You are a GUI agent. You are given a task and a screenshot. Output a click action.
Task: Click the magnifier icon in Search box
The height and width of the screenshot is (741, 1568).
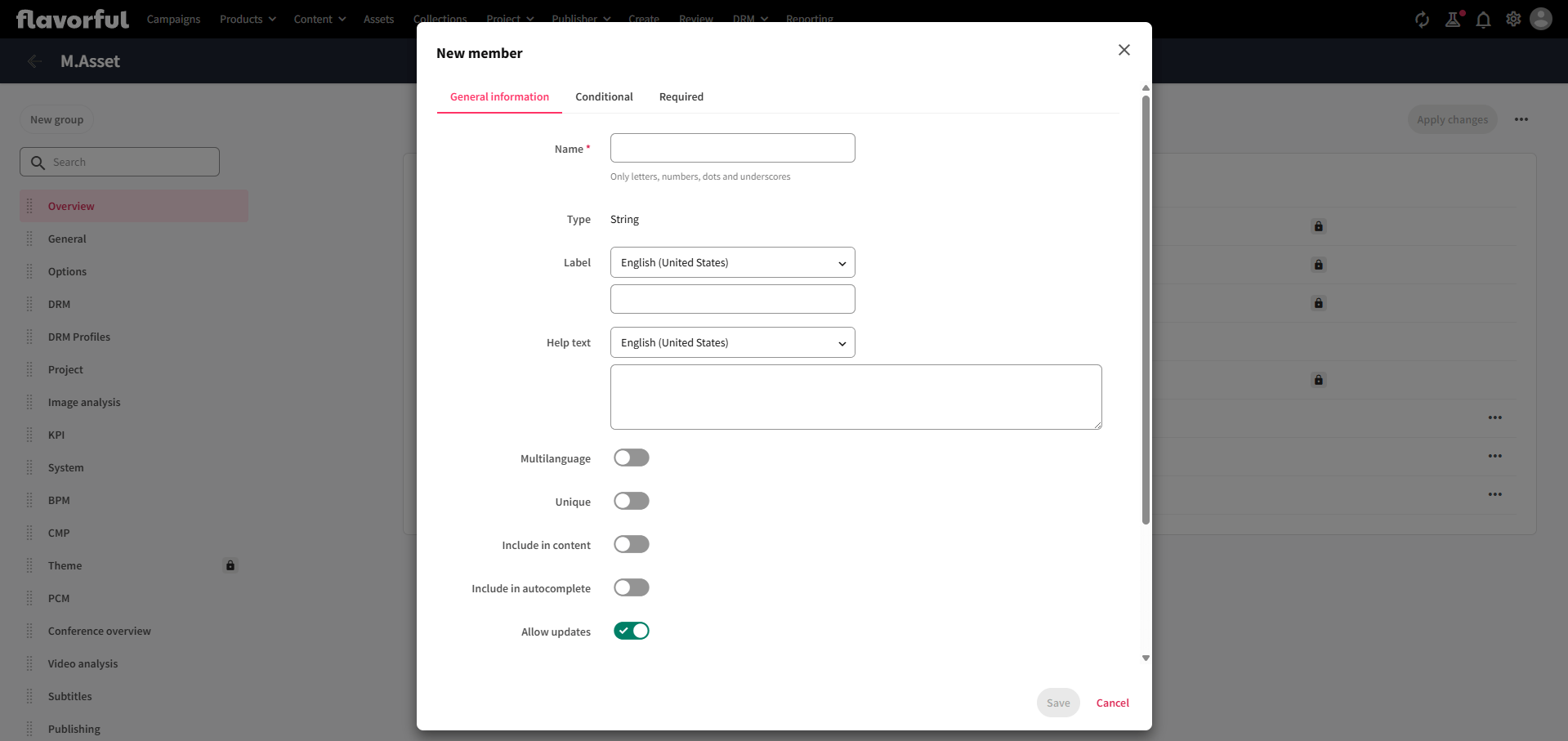[38, 163]
